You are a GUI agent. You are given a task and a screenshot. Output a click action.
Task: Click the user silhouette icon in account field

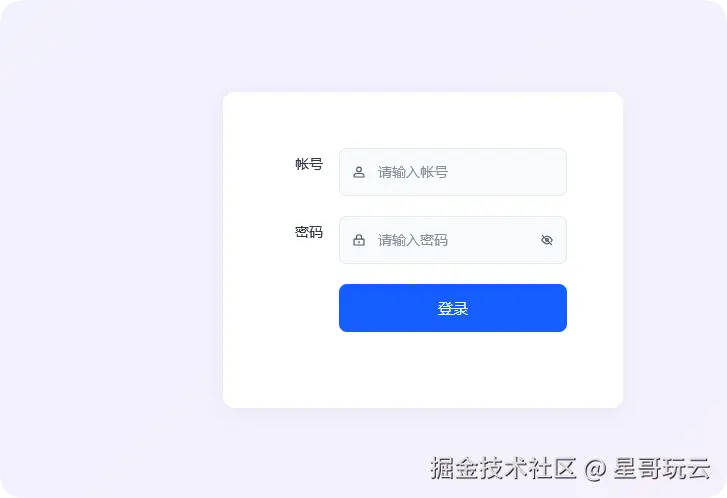point(359,172)
